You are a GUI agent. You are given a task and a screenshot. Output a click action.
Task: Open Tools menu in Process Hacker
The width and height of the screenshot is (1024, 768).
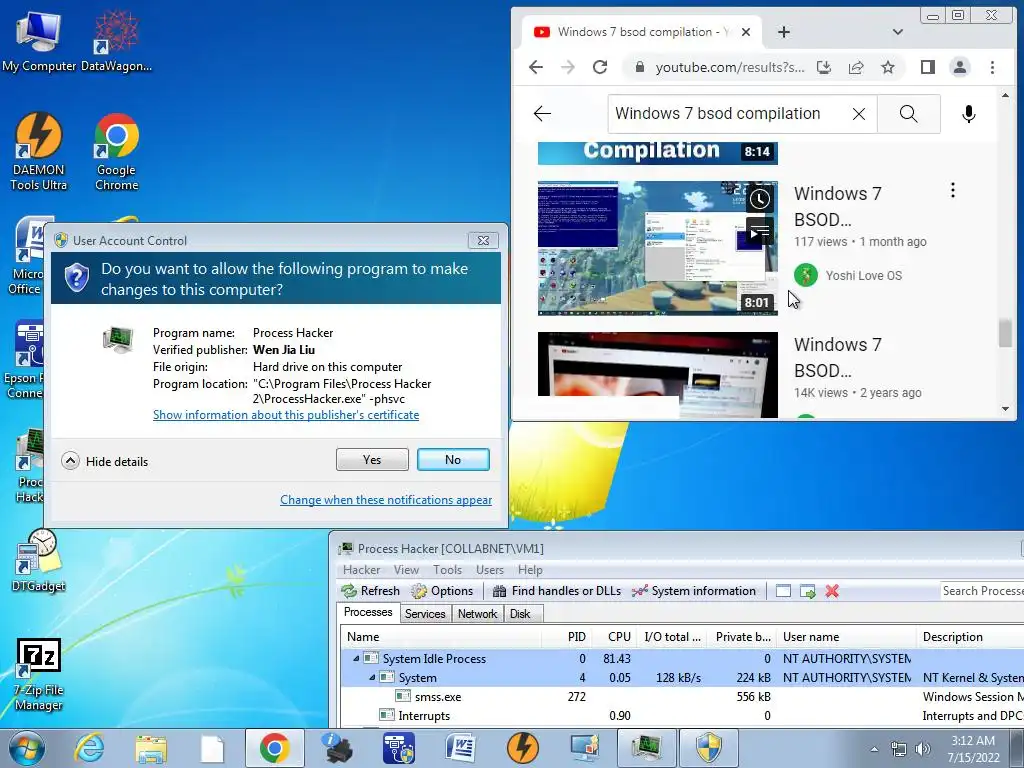[447, 569]
